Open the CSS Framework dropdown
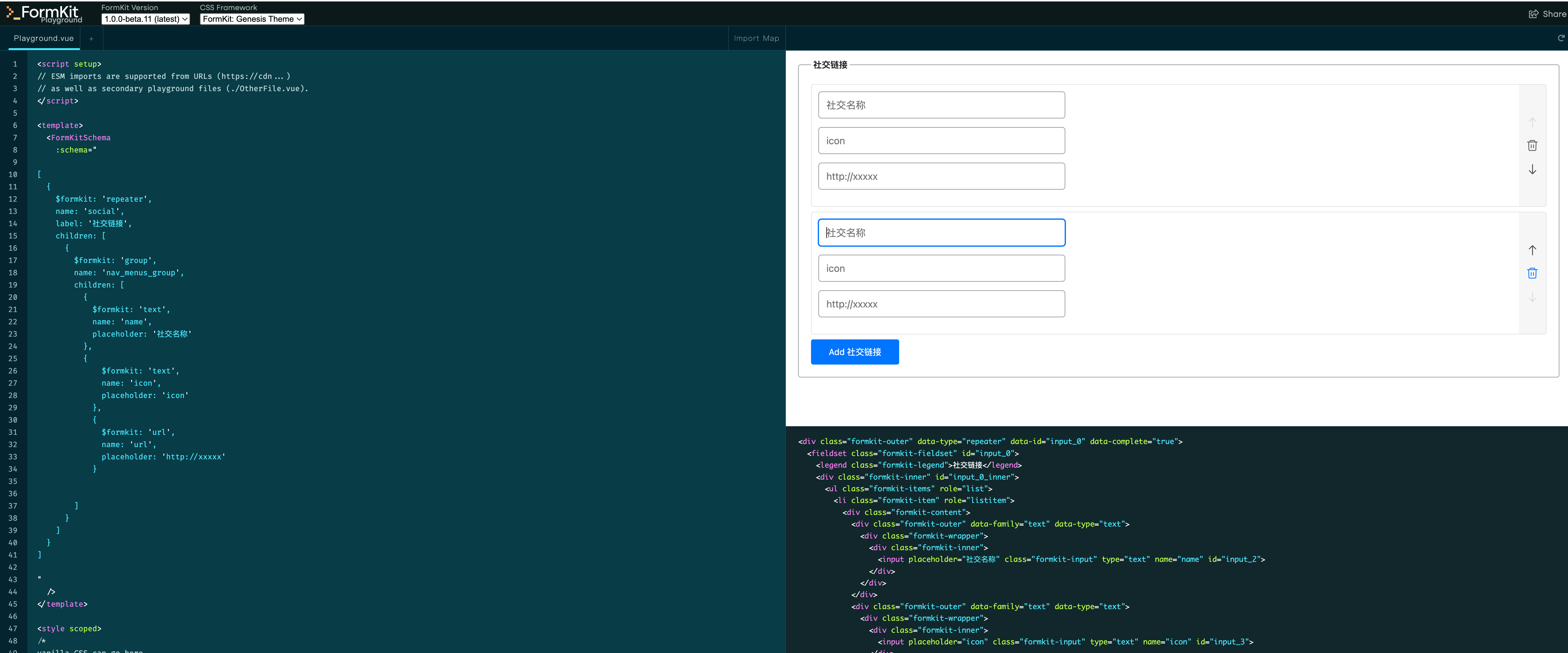The height and width of the screenshot is (653, 1568). click(x=252, y=19)
